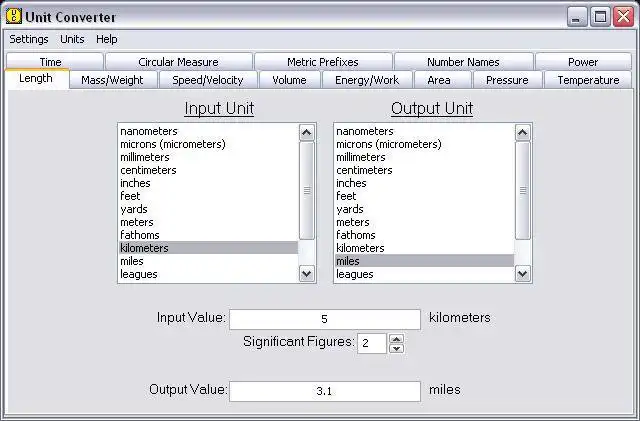
Task: Click the Significant Figures number field
Action: (x=372, y=343)
